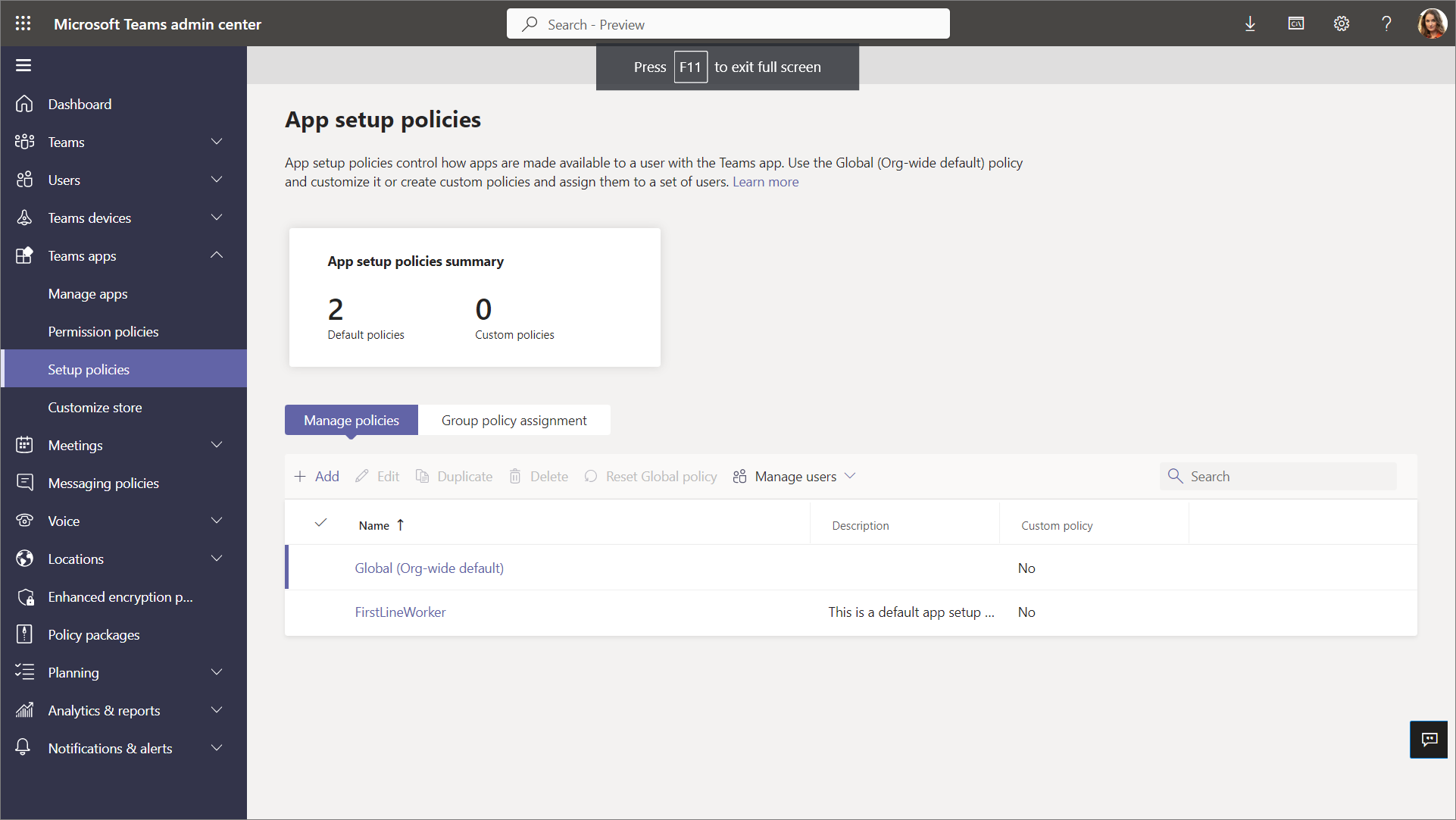Click the download icon in header
This screenshot has height=820, width=1456.
(1250, 23)
